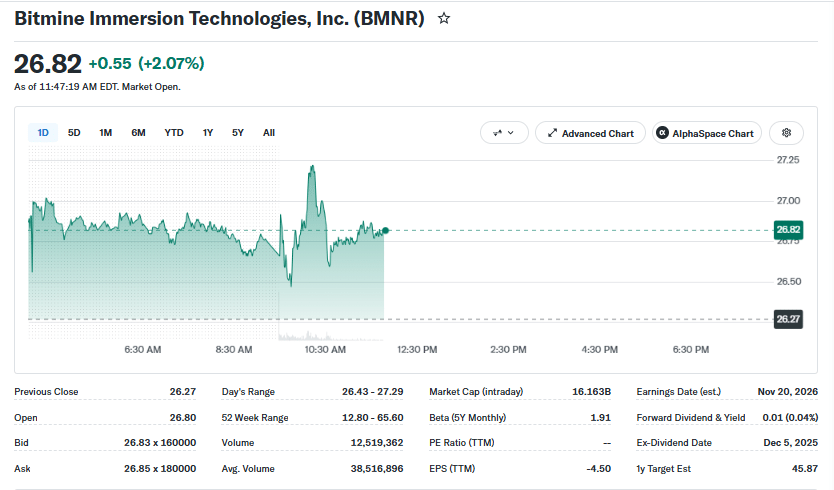Image resolution: width=834 pixels, height=490 pixels.
Task: Click 52 Week Range value 12.80 - 65.60
Action: click(x=372, y=418)
